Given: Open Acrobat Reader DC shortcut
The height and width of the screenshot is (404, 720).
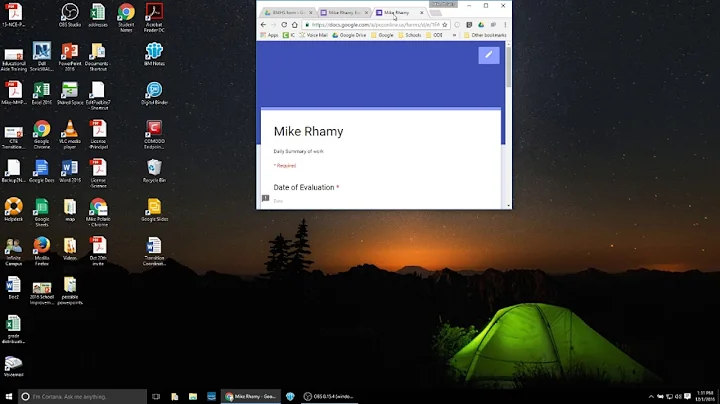Looking at the screenshot, I should [x=154, y=17].
